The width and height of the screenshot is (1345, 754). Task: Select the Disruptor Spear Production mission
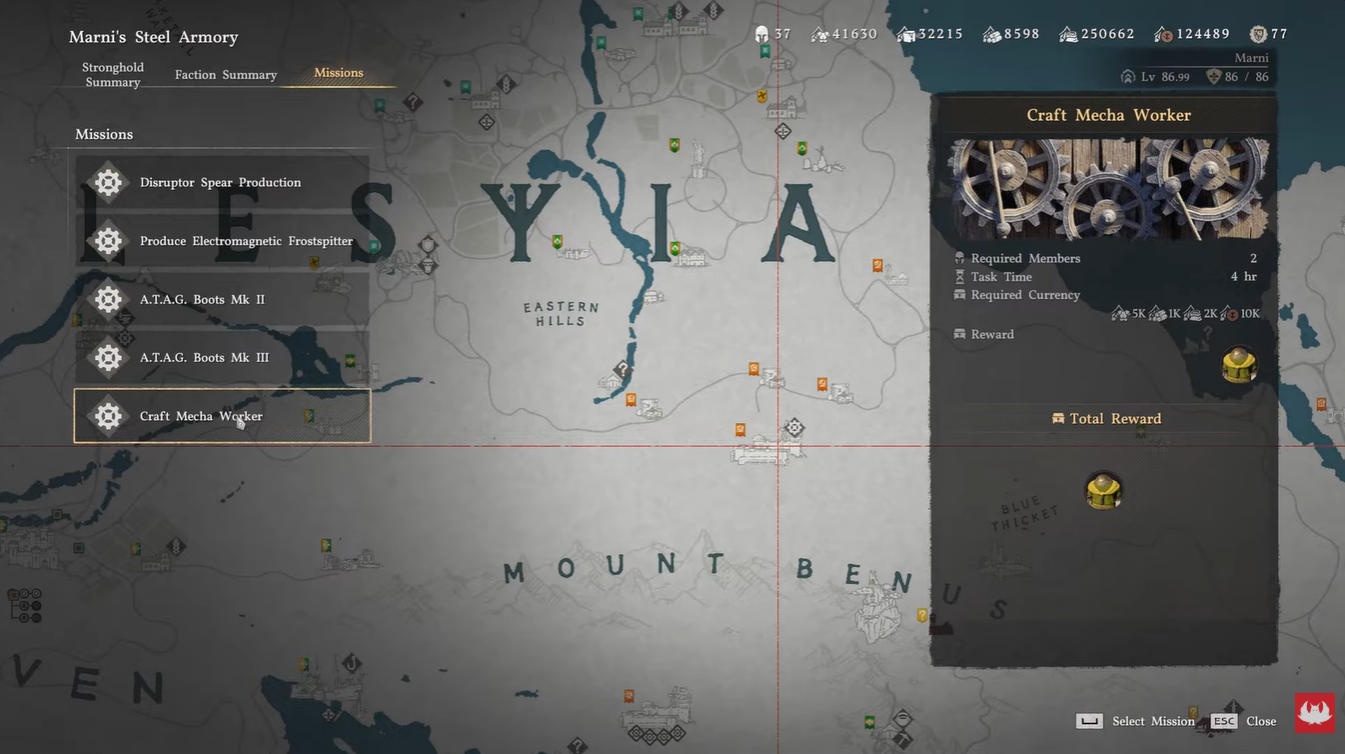point(222,182)
